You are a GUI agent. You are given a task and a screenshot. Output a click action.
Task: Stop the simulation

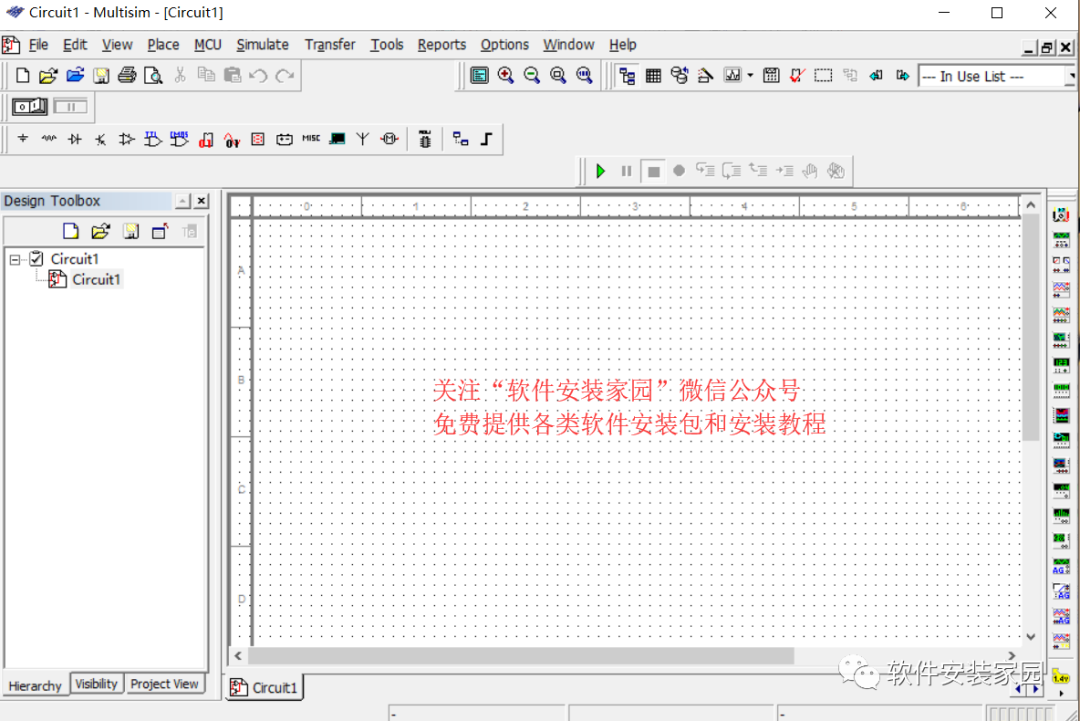click(x=653, y=171)
